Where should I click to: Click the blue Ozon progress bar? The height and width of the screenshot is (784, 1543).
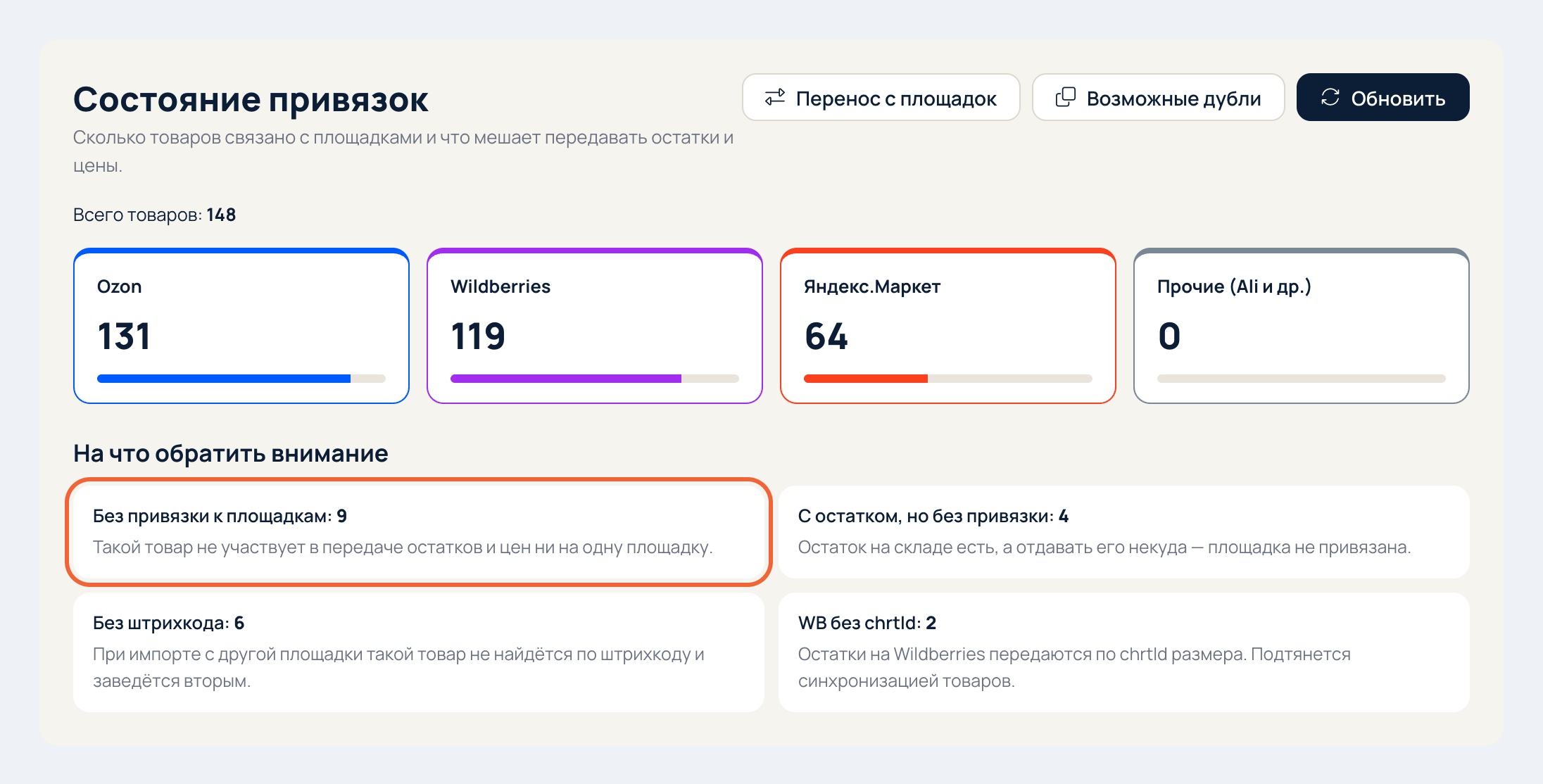[241, 379]
